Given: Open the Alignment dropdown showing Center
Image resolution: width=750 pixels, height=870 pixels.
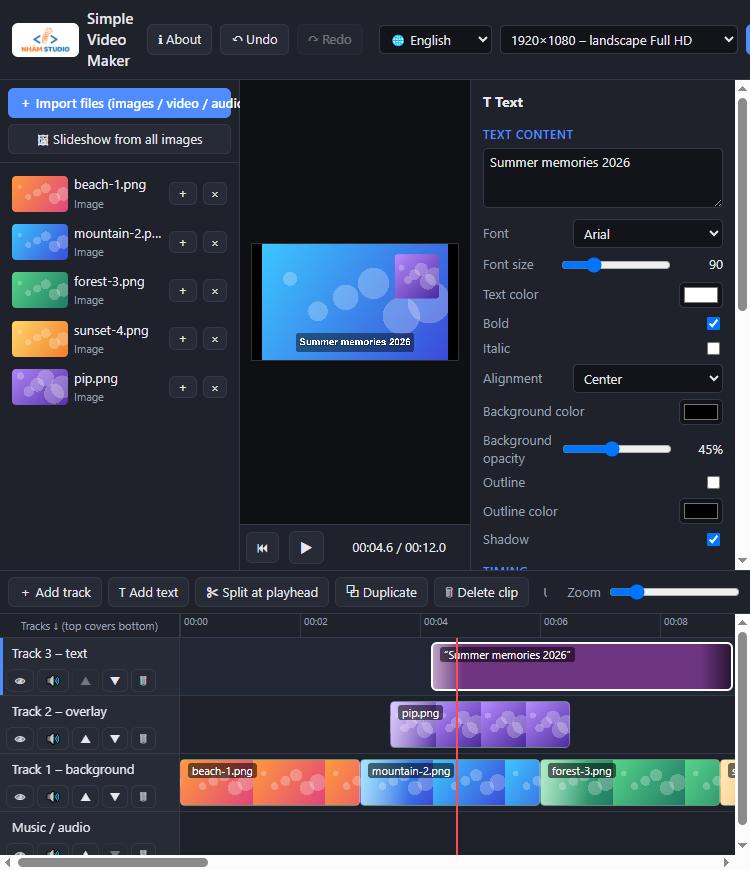Looking at the screenshot, I should coord(648,379).
